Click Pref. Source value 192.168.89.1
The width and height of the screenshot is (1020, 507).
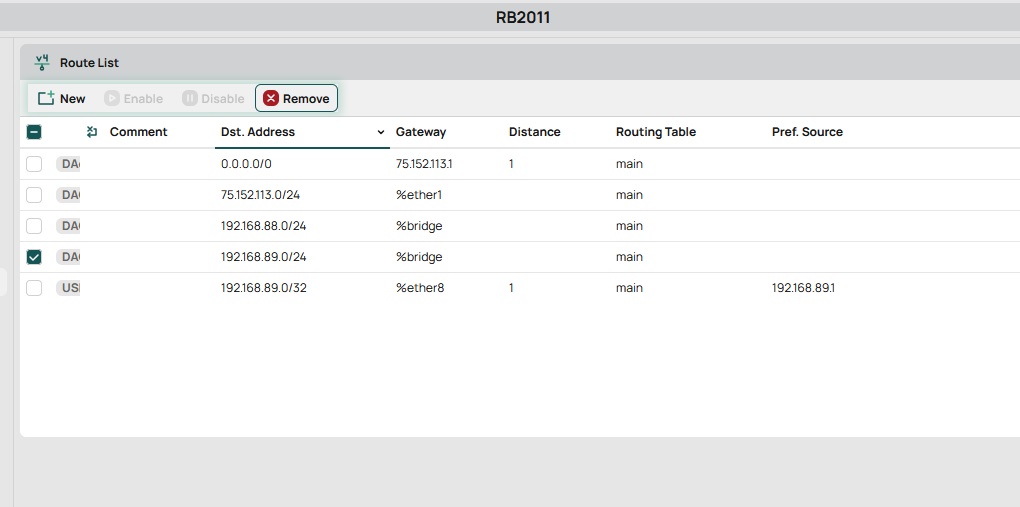pos(803,288)
